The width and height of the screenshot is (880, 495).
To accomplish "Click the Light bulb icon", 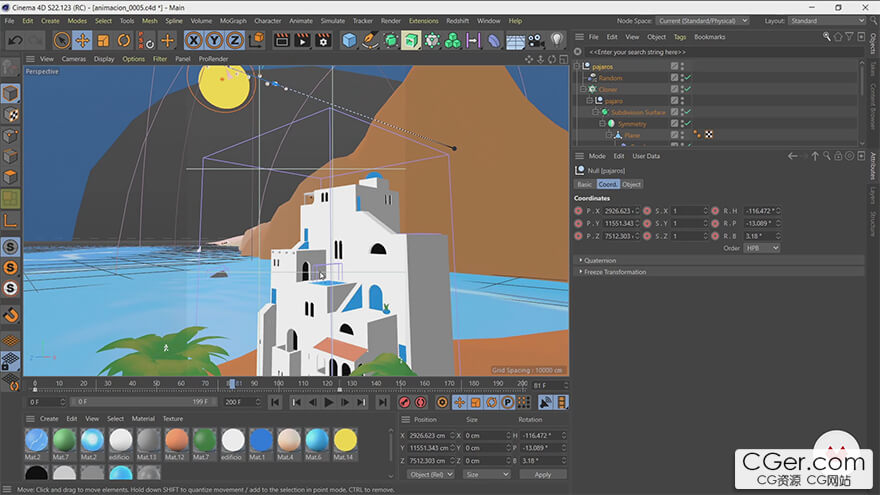I will tap(558, 40).
